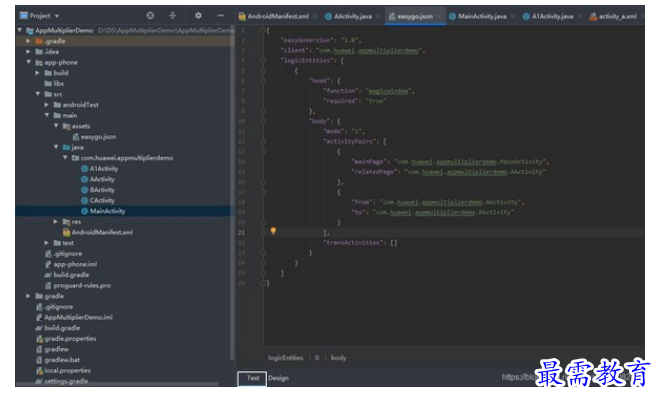Screen dimensions: 659x405
Task: Fold the logicEntities block in gutter
Action: pyautogui.click(x=263, y=60)
